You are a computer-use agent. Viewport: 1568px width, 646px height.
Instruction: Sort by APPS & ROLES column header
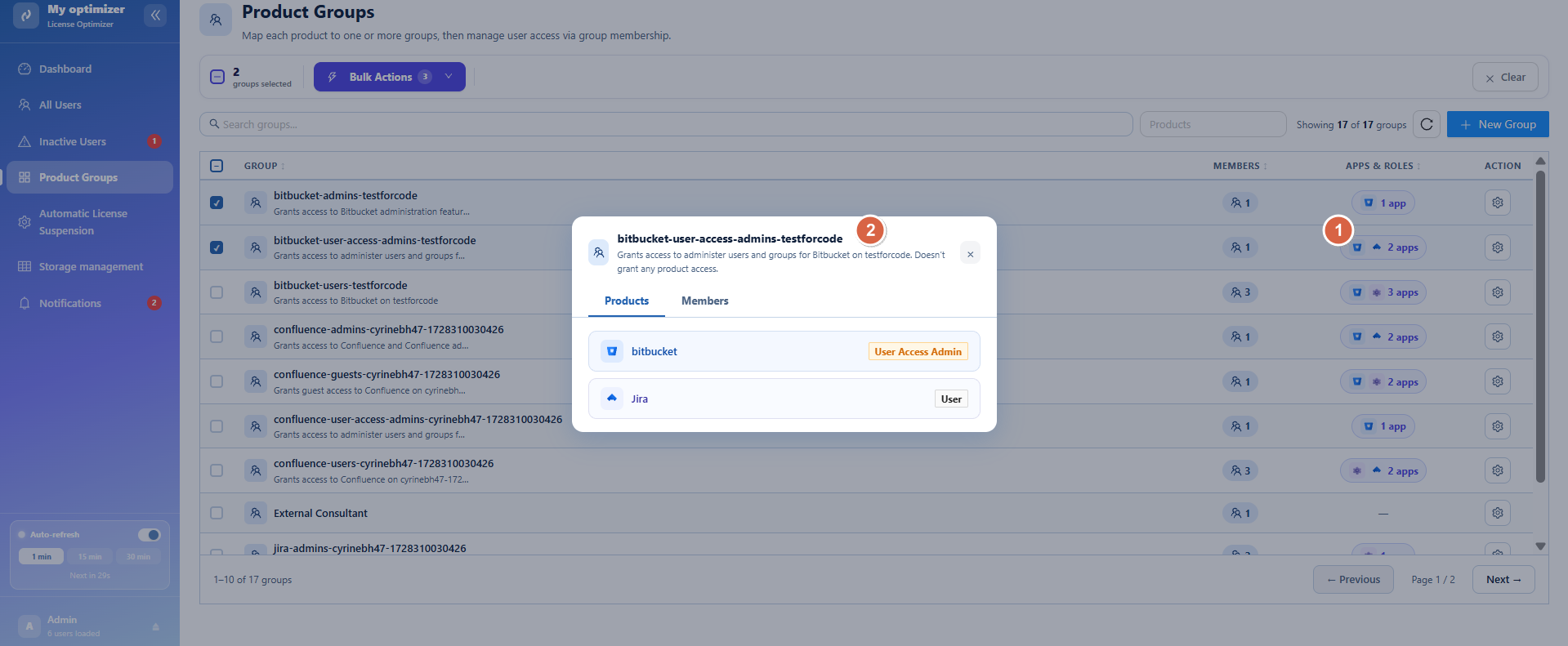click(1383, 166)
